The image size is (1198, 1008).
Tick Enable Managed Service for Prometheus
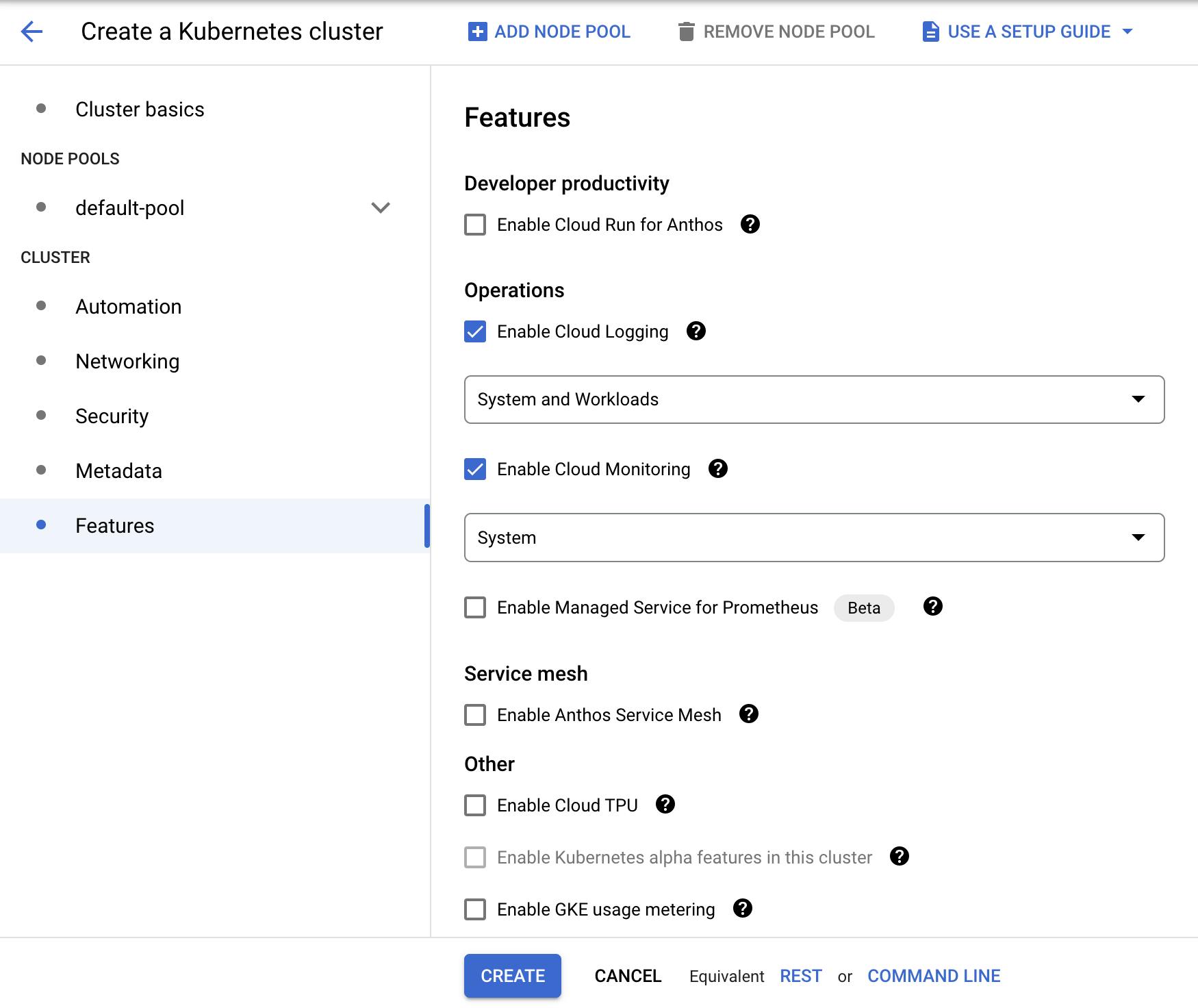click(475, 607)
